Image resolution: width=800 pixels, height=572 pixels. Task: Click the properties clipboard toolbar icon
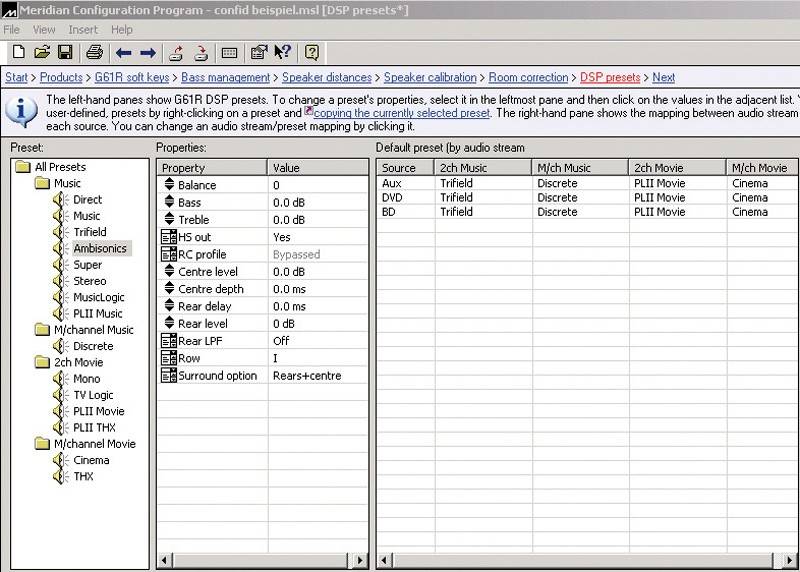pos(259,52)
